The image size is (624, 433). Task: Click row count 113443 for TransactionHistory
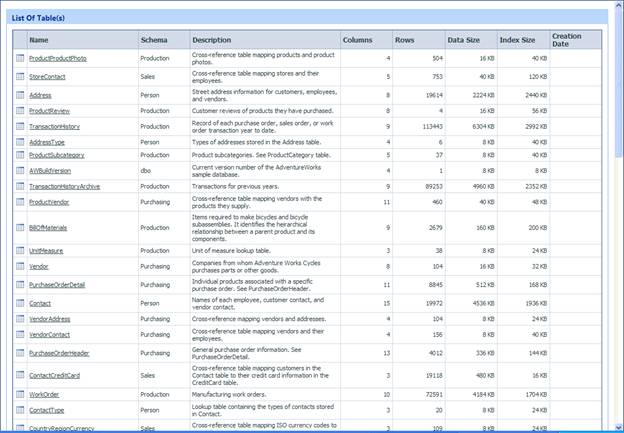432,127
